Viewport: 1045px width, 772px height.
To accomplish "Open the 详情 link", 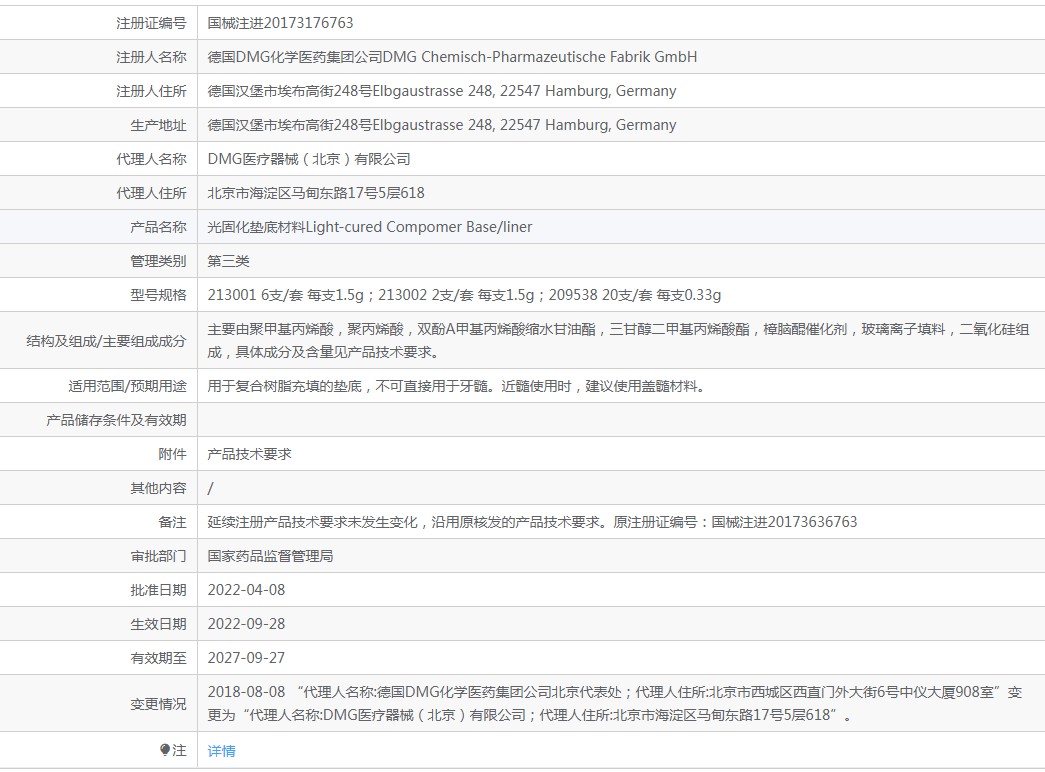I will [221, 751].
